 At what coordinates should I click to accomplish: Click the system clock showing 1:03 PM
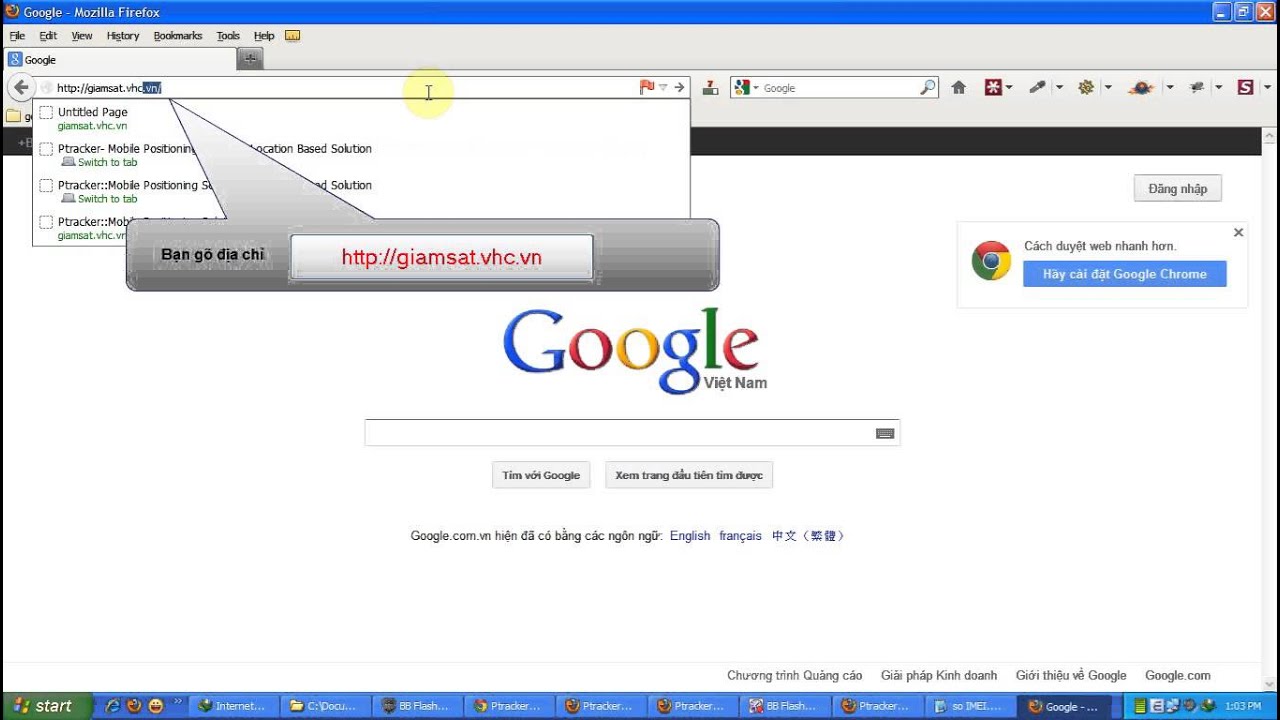tap(1242, 706)
